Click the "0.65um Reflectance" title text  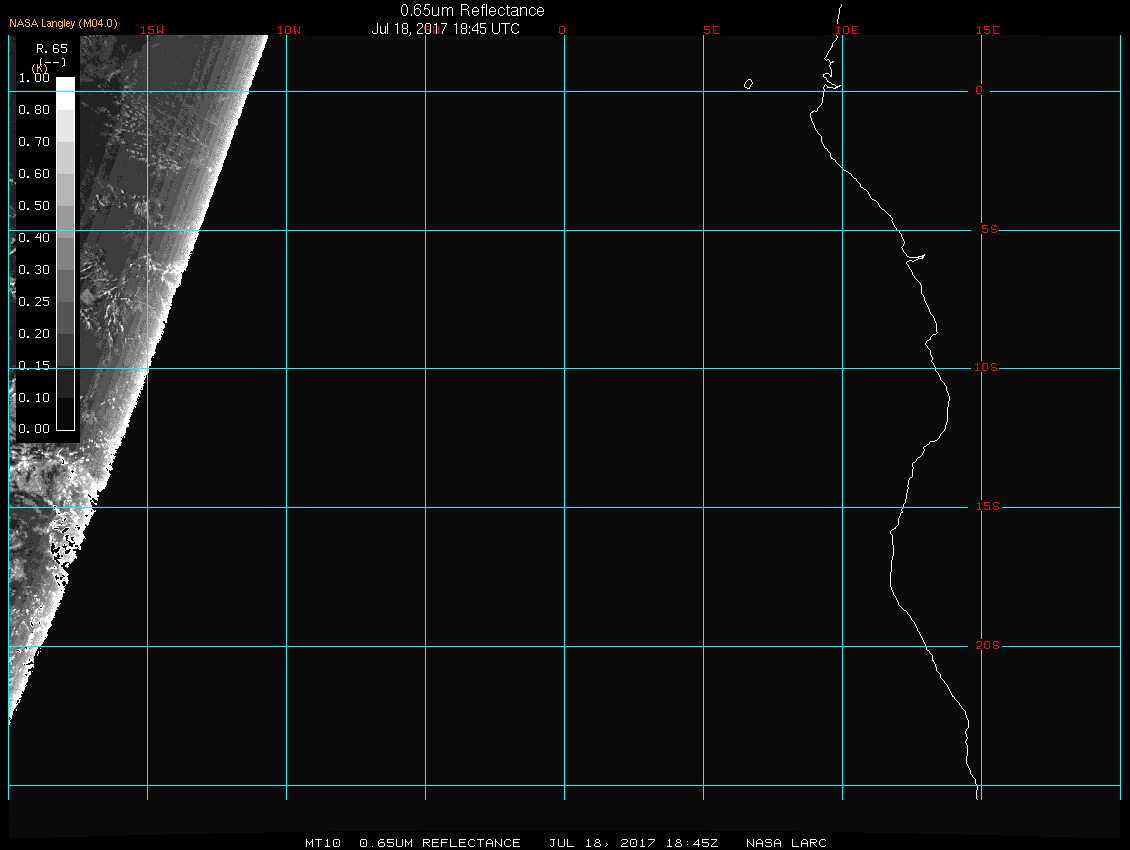pos(472,10)
